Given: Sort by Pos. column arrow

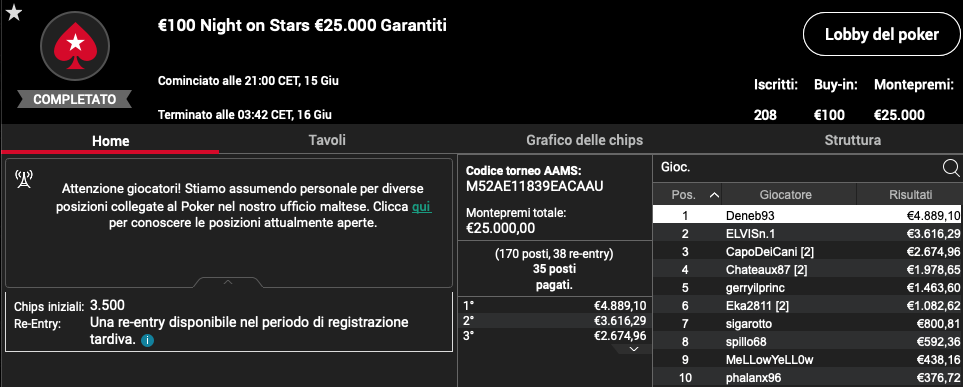Looking at the screenshot, I should point(714,195).
